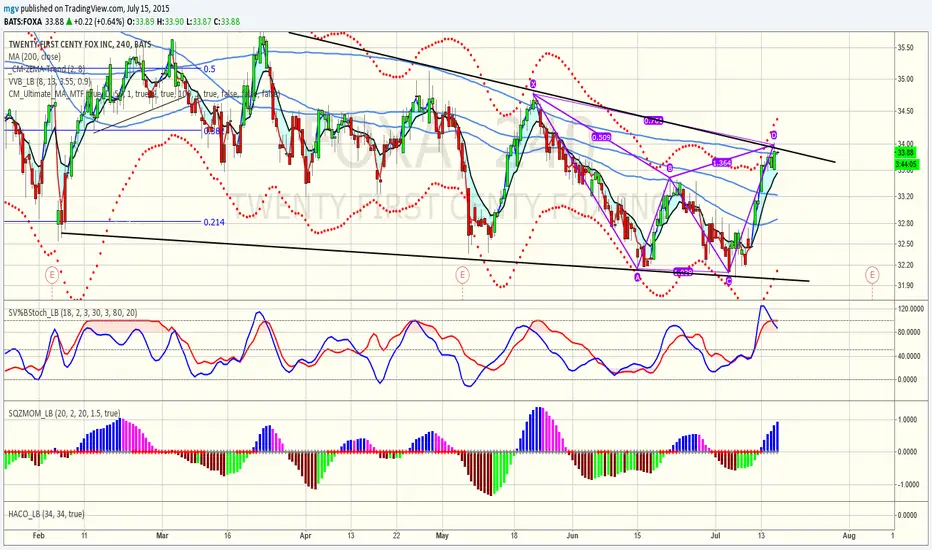Screen dimensions: 932x550
Task: Click the X point label of the pattern
Action: (533, 84)
